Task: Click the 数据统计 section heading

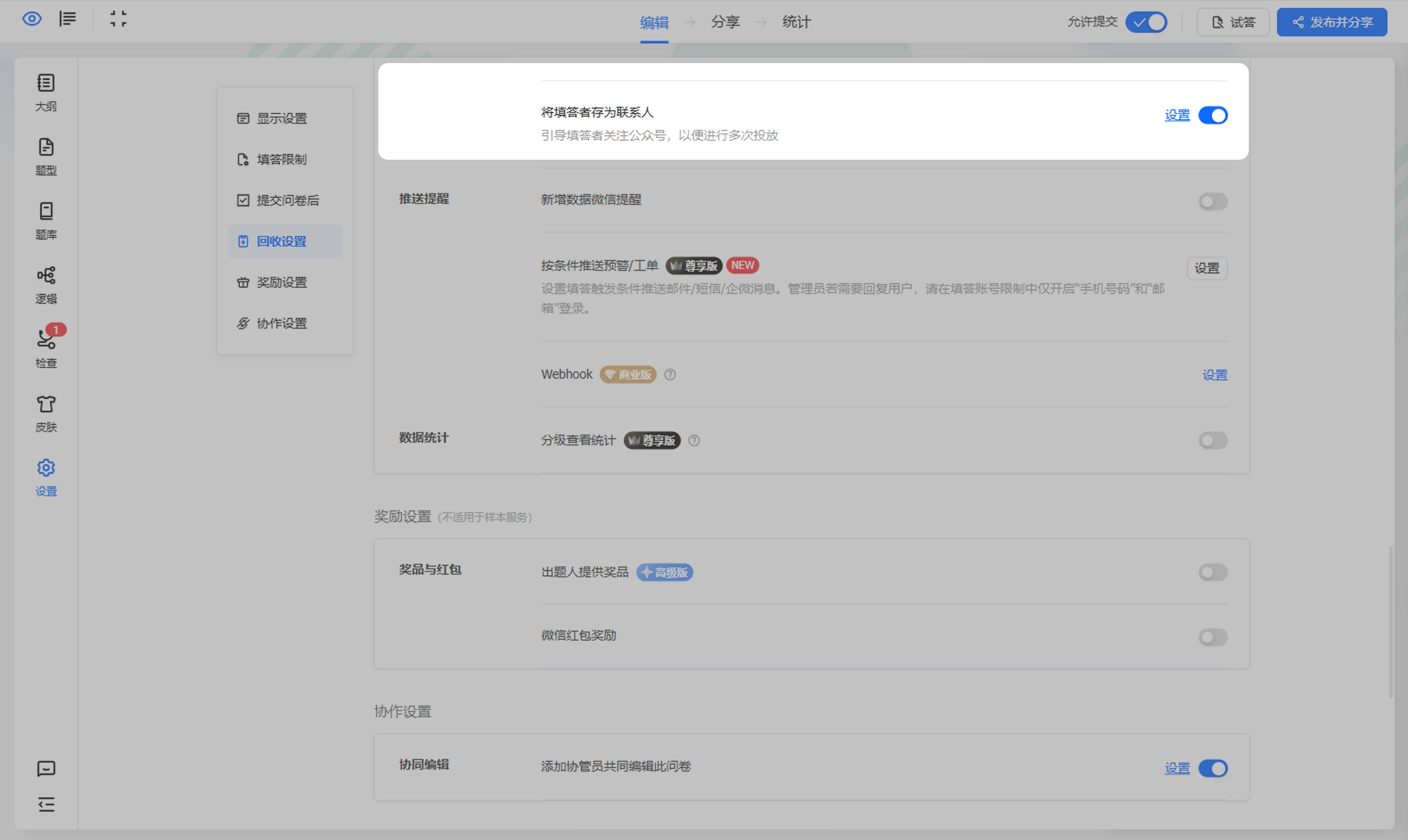Action: pyautogui.click(x=424, y=438)
